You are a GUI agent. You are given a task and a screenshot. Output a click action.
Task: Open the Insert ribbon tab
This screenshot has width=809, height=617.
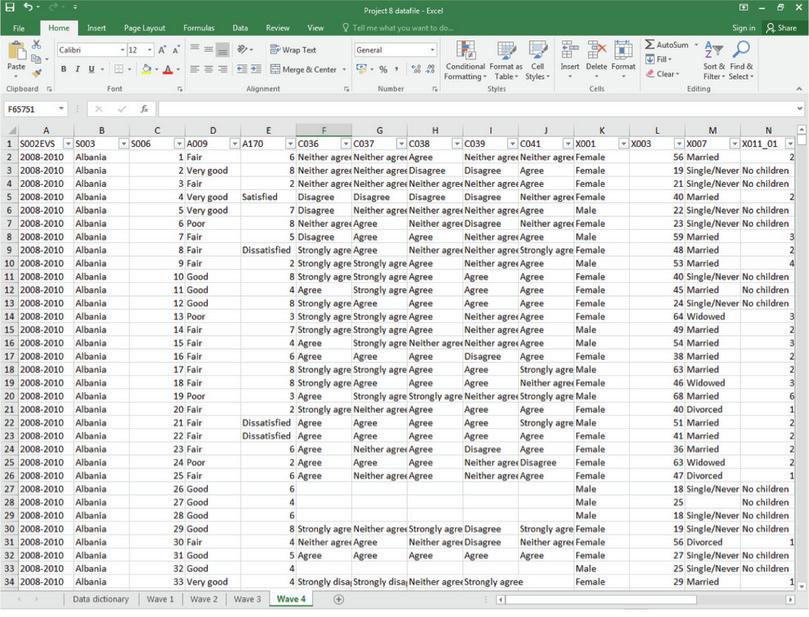tap(96, 28)
